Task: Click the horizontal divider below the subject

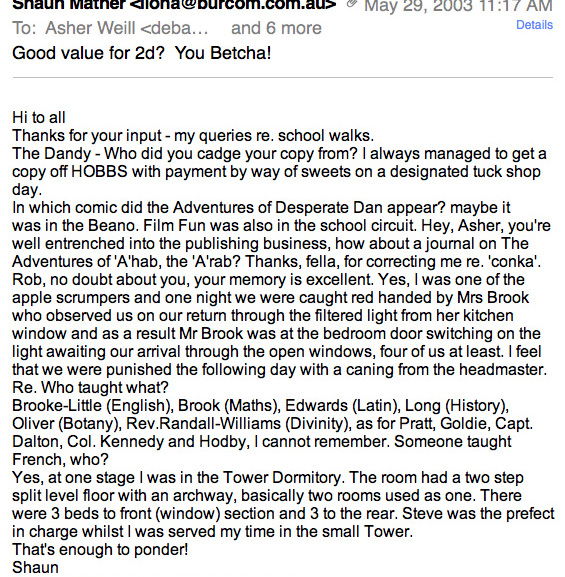Action: 283,78
